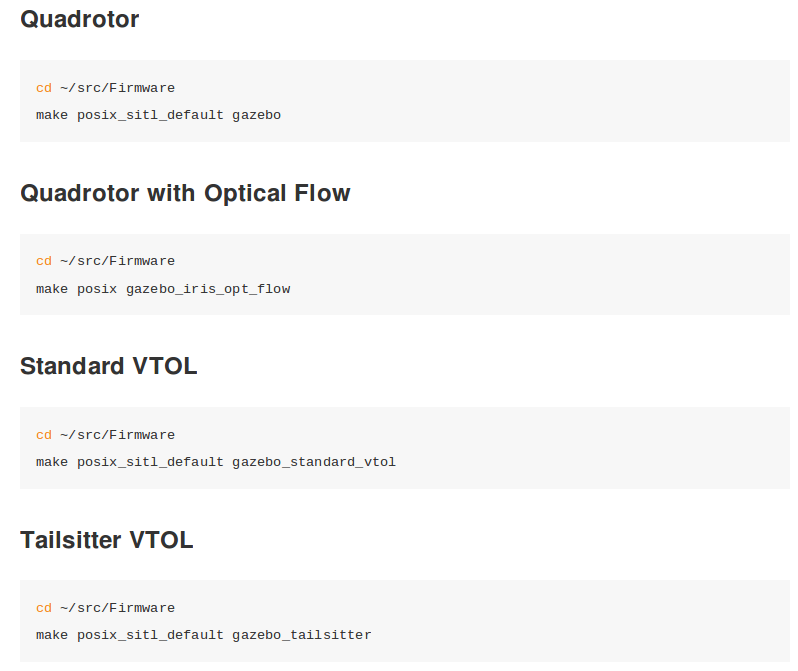This screenshot has height=671, width=798.
Task: Click the "Quadrotor with Optical Flow" heading
Action: tap(185, 193)
